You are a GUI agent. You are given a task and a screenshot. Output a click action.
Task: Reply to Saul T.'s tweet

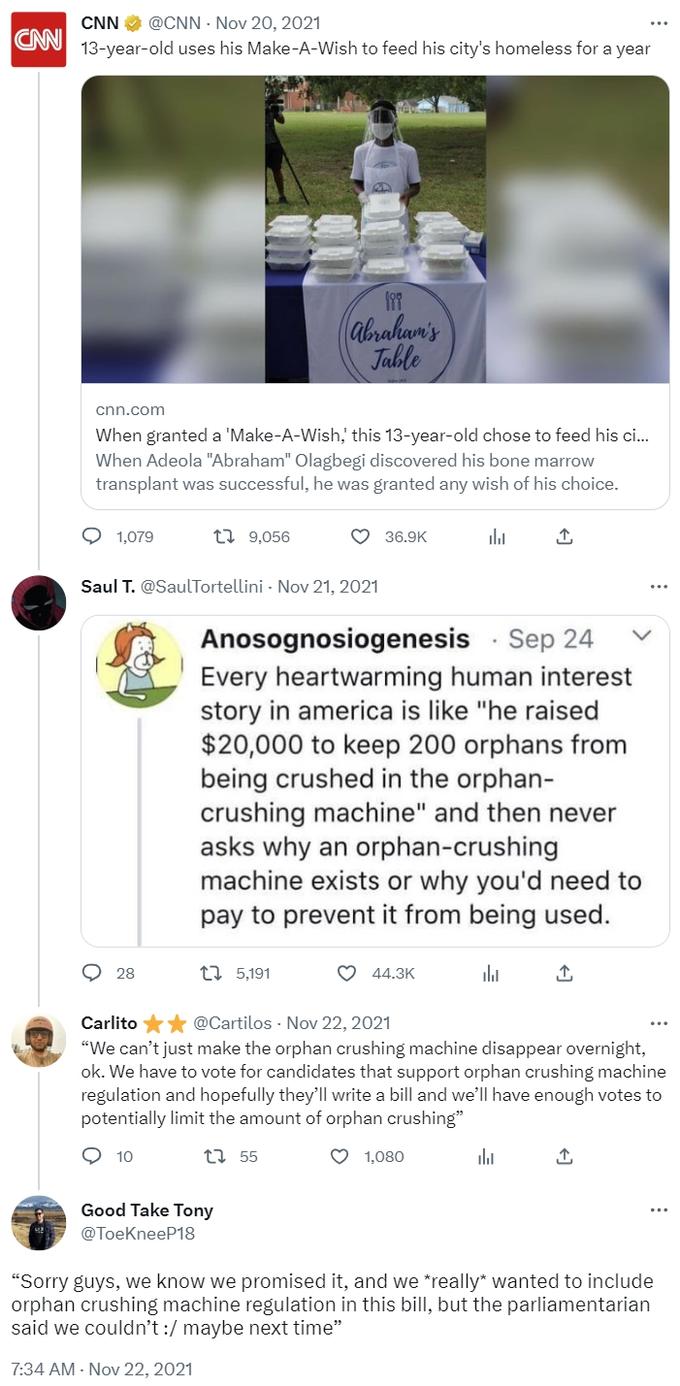pyautogui.click(x=92, y=972)
